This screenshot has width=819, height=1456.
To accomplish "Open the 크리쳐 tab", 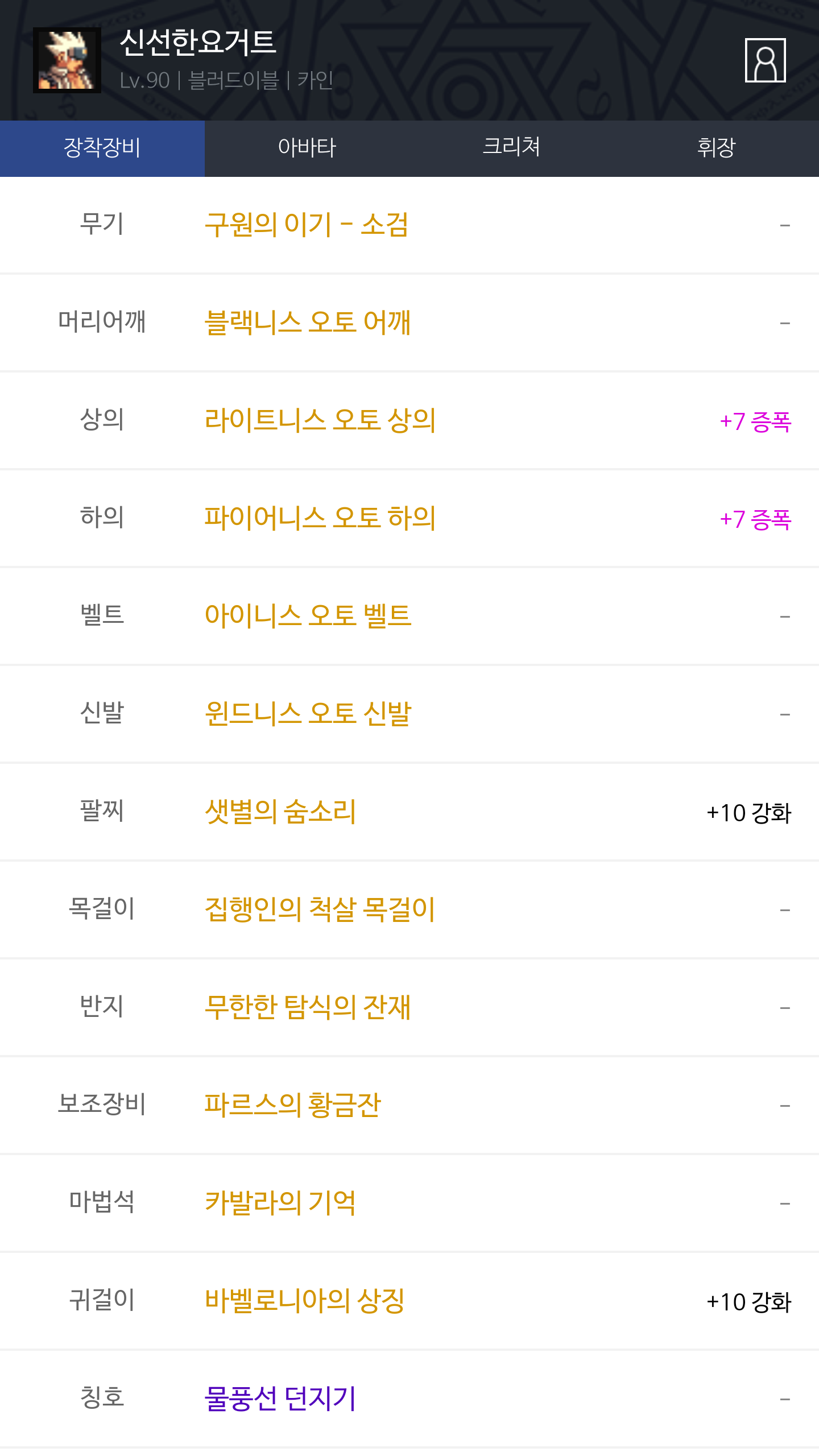I will pos(511,148).
